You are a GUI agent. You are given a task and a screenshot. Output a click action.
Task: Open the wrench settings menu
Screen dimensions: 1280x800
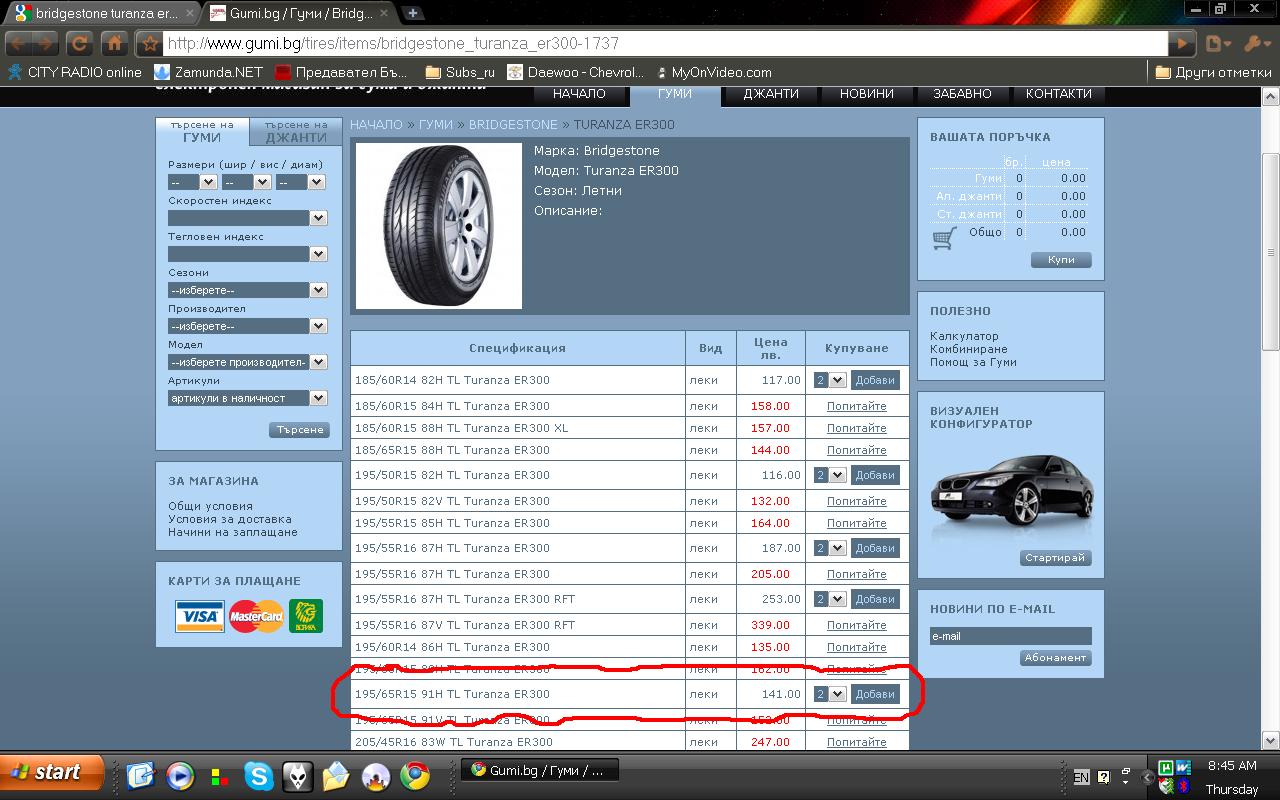point(1256,44)
